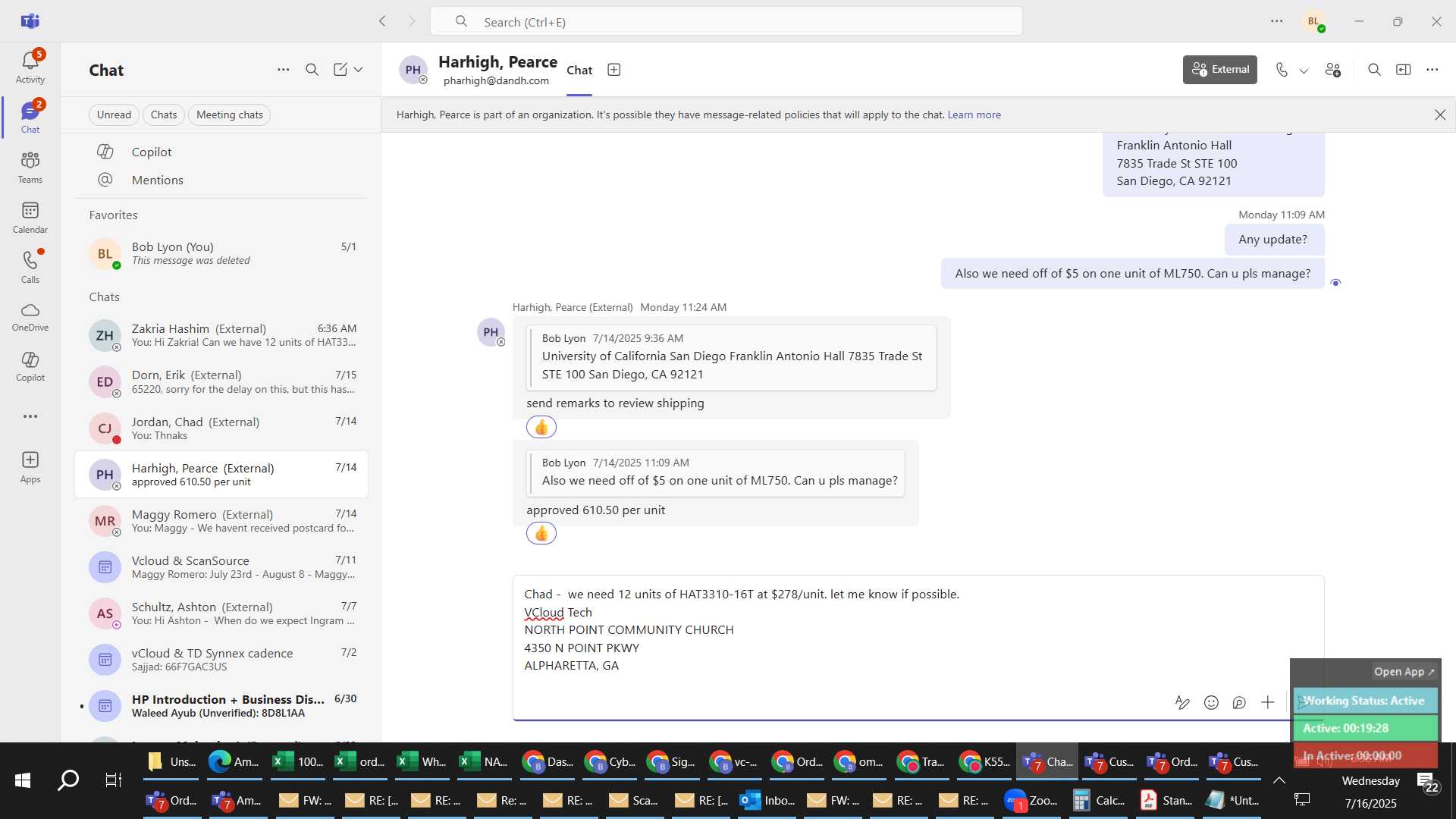The width and height of the screenshot is (1456, 819).
Task: Open Vcloud & ScanSource meeting chat
Action: [221, 567]
